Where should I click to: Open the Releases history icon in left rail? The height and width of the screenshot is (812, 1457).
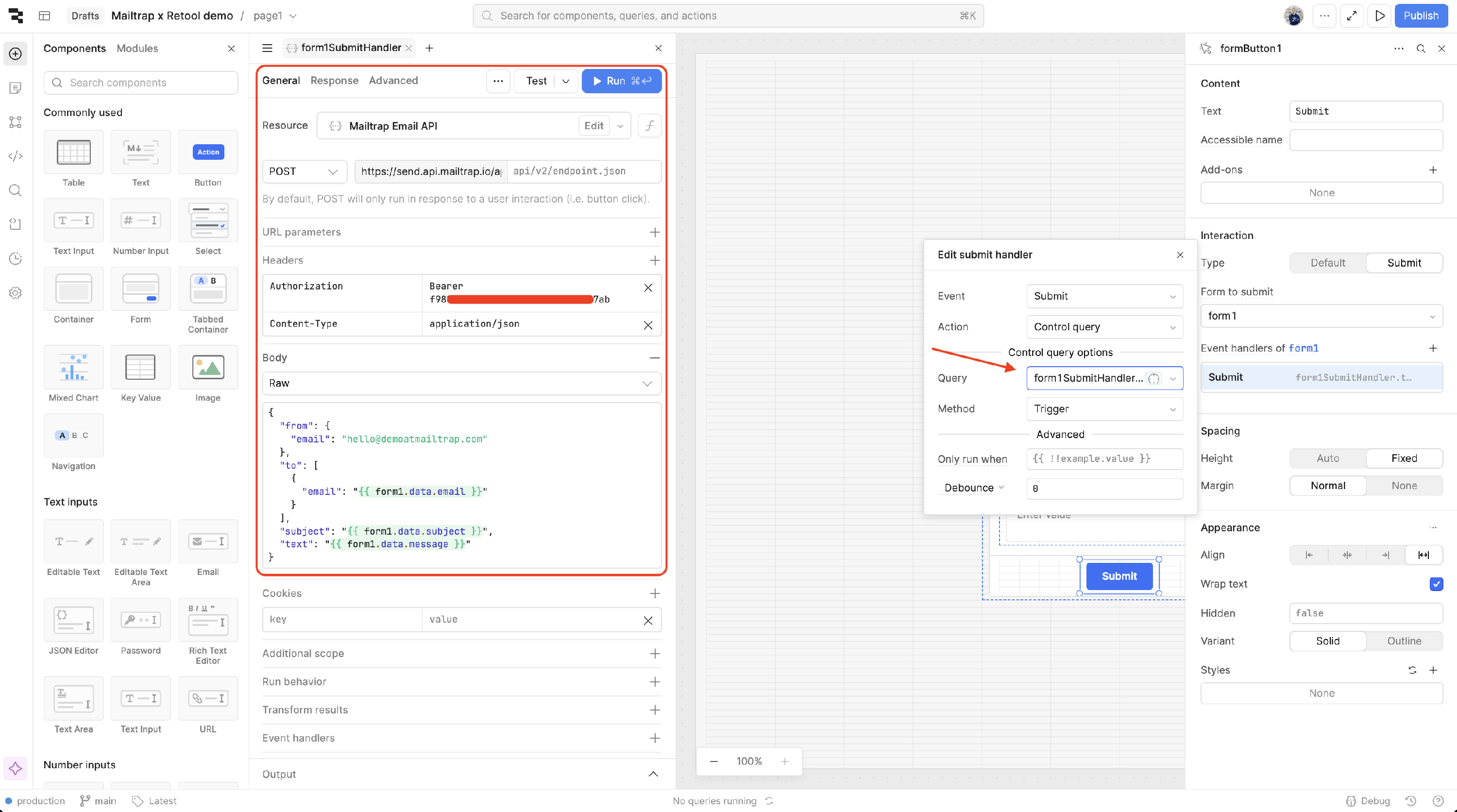pos(15,258)
